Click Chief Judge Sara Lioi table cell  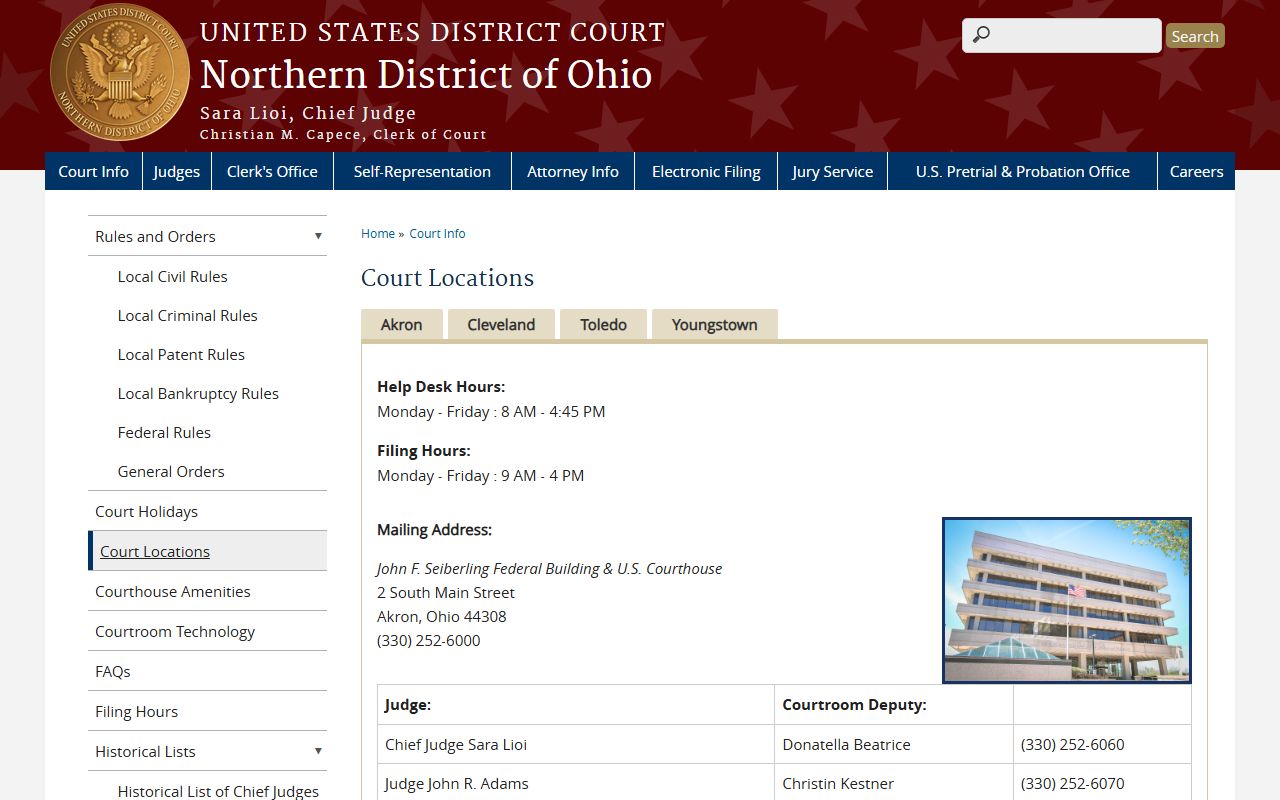[576, 744]
